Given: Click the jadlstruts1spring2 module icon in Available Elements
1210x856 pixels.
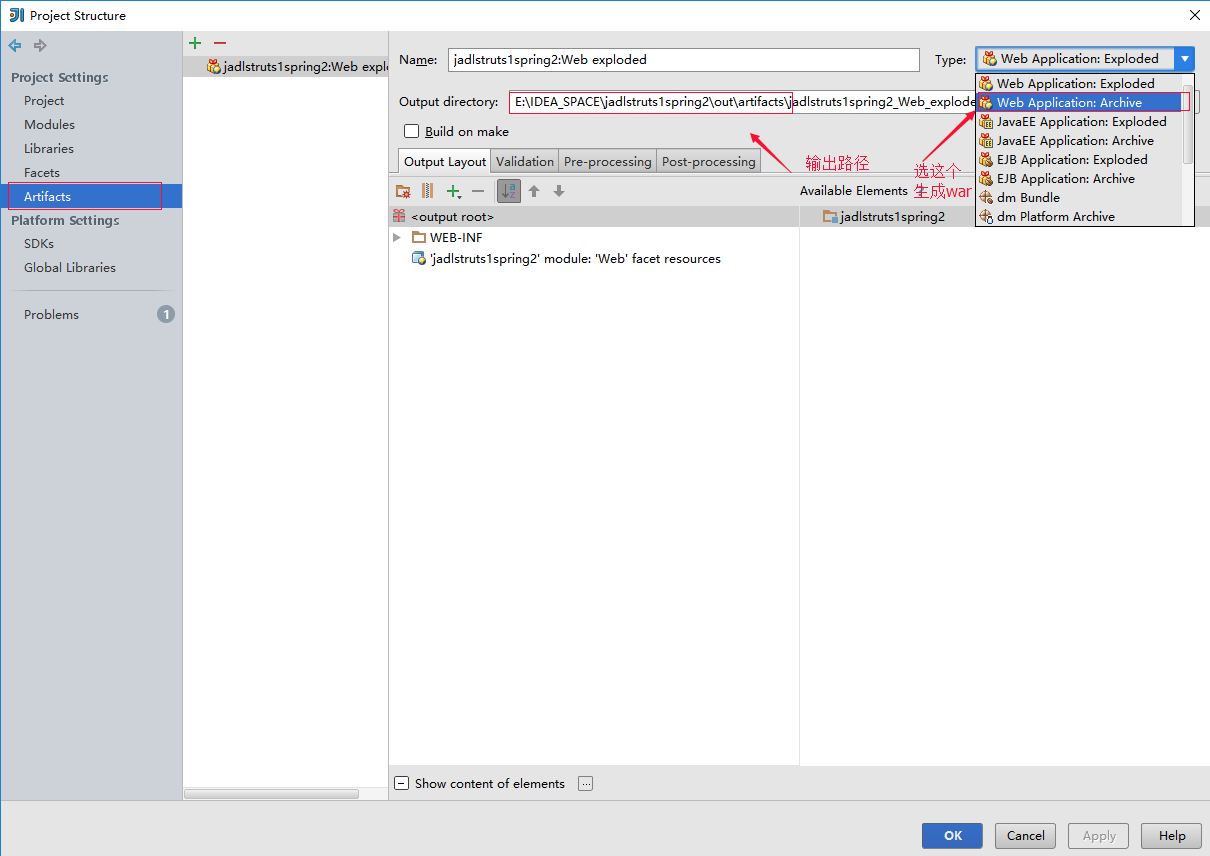Looking at the screenshot, I should [x=830, y=216].
